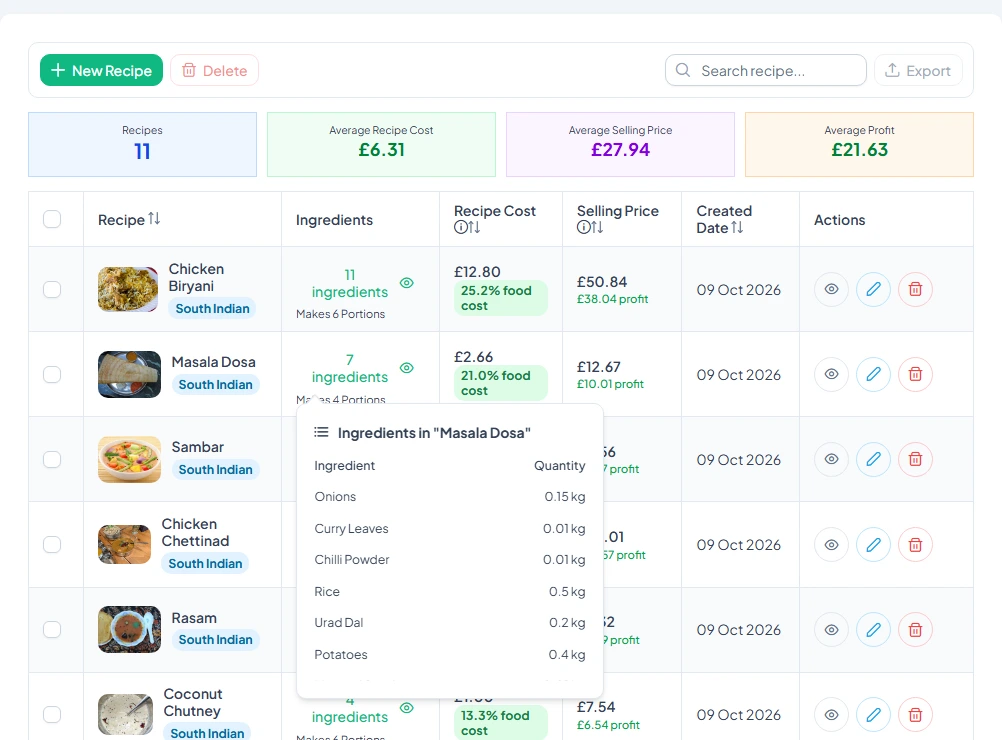This screenshot has width=1002, height=740.
Task: Show Chicken Biryani ingredients eye icon
Action: coord(406,282)
